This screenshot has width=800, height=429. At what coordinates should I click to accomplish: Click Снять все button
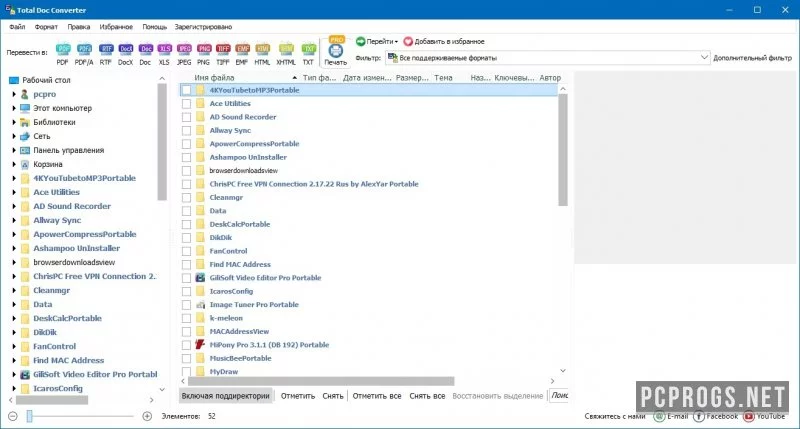click(427, 396)
